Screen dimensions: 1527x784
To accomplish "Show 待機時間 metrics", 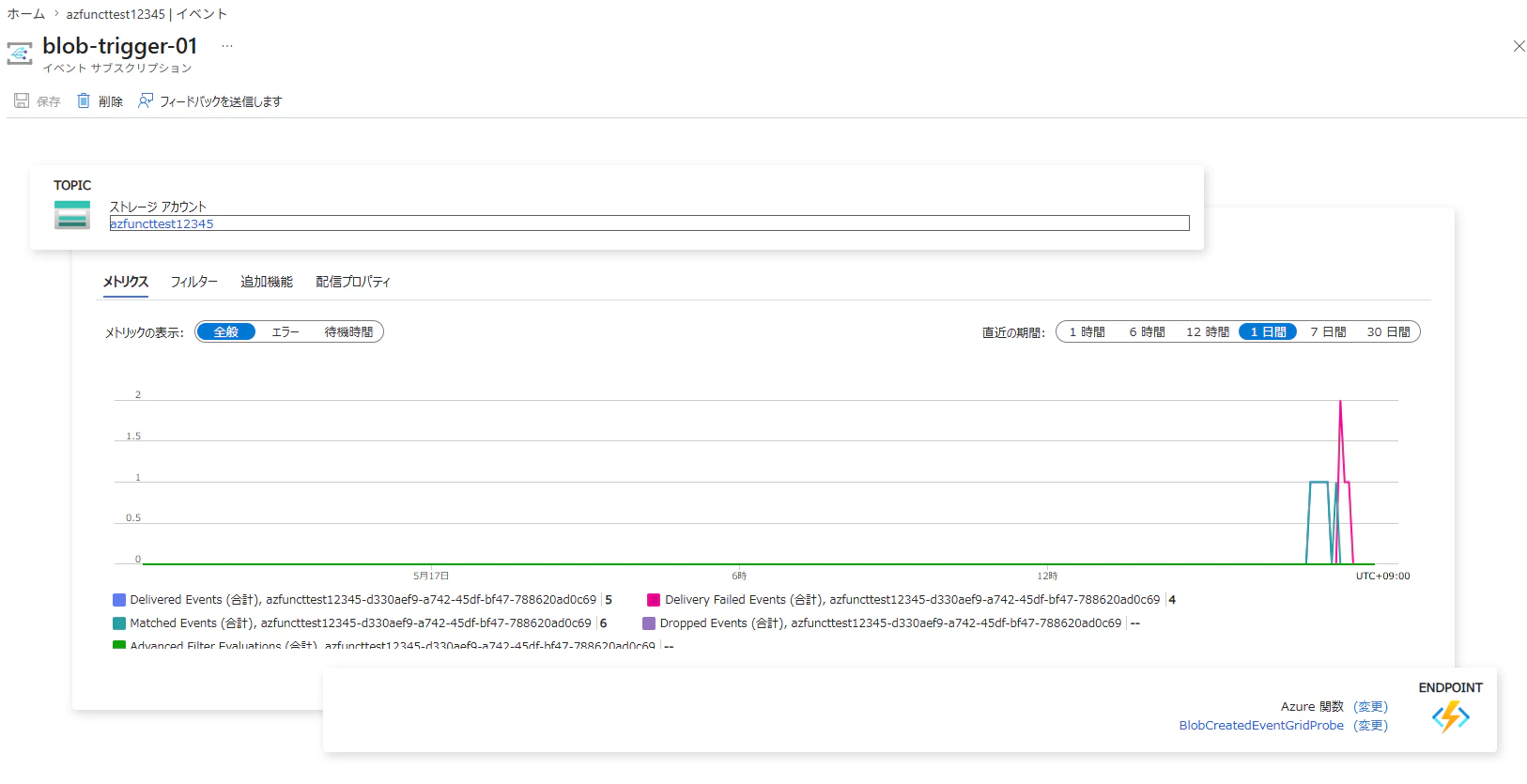I will 348,332.
